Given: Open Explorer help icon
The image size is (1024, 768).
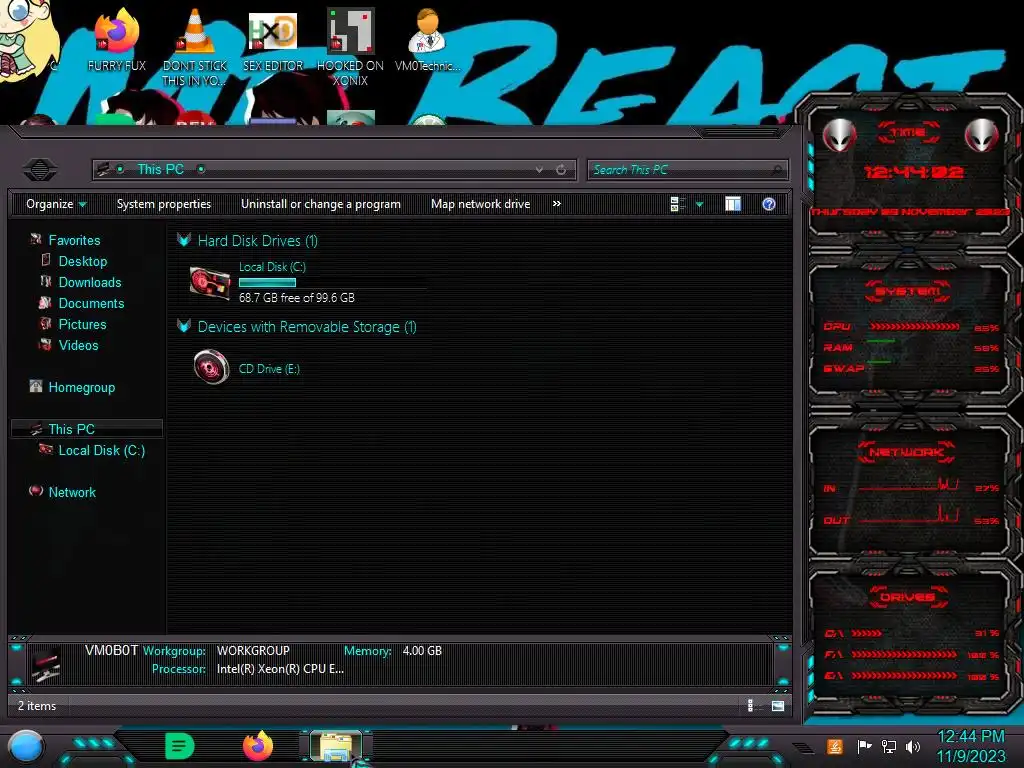Looking at the screenshot, I should 769,204.
